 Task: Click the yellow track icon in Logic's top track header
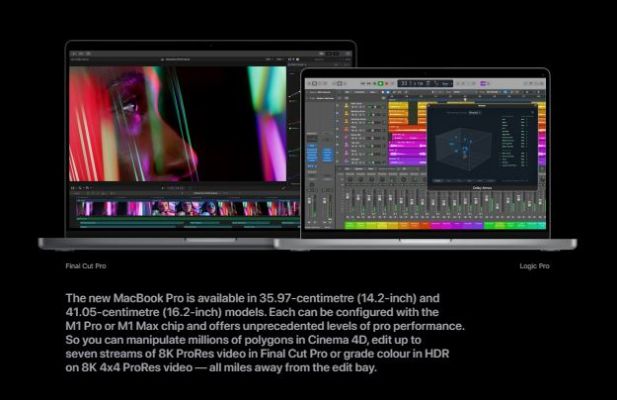[x=346, y=103]
